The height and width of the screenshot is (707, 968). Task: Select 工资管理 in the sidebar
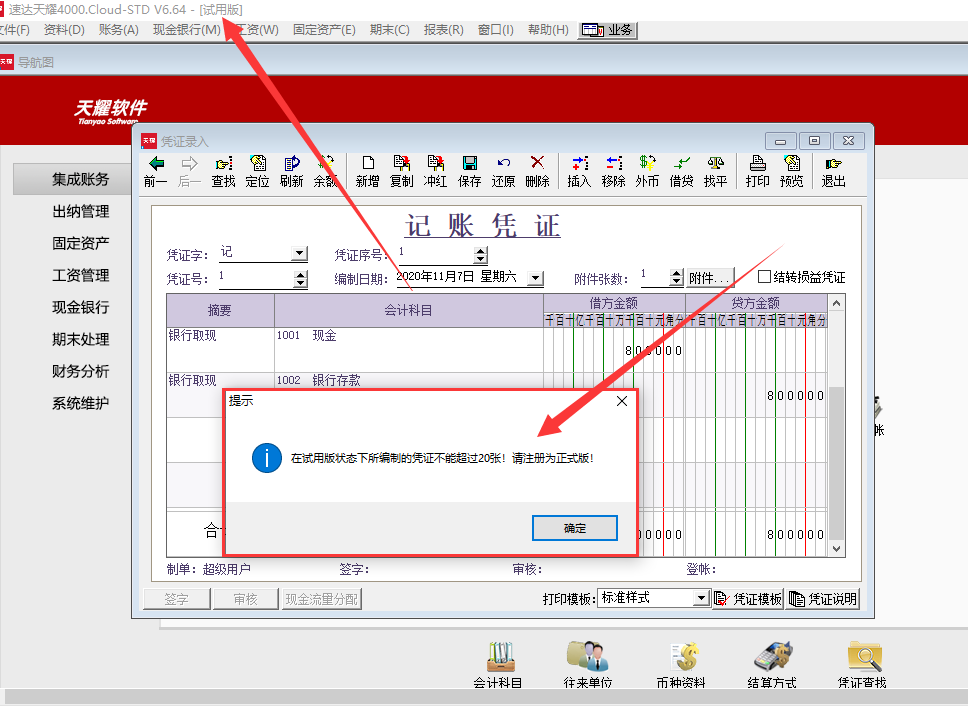[80, 275]
